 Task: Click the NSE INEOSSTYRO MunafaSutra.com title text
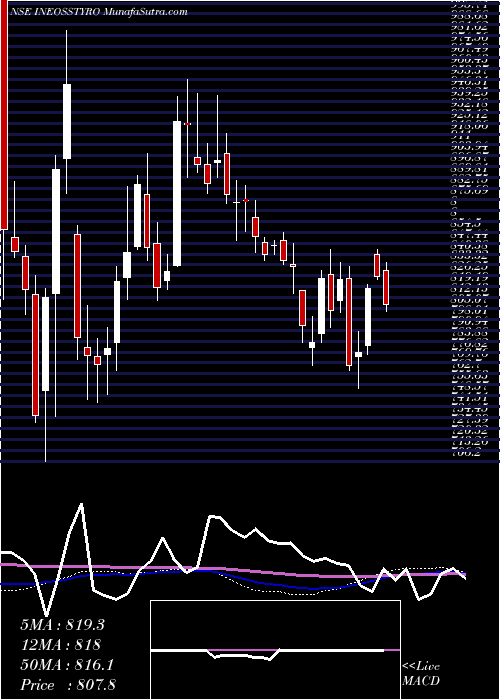99,12
